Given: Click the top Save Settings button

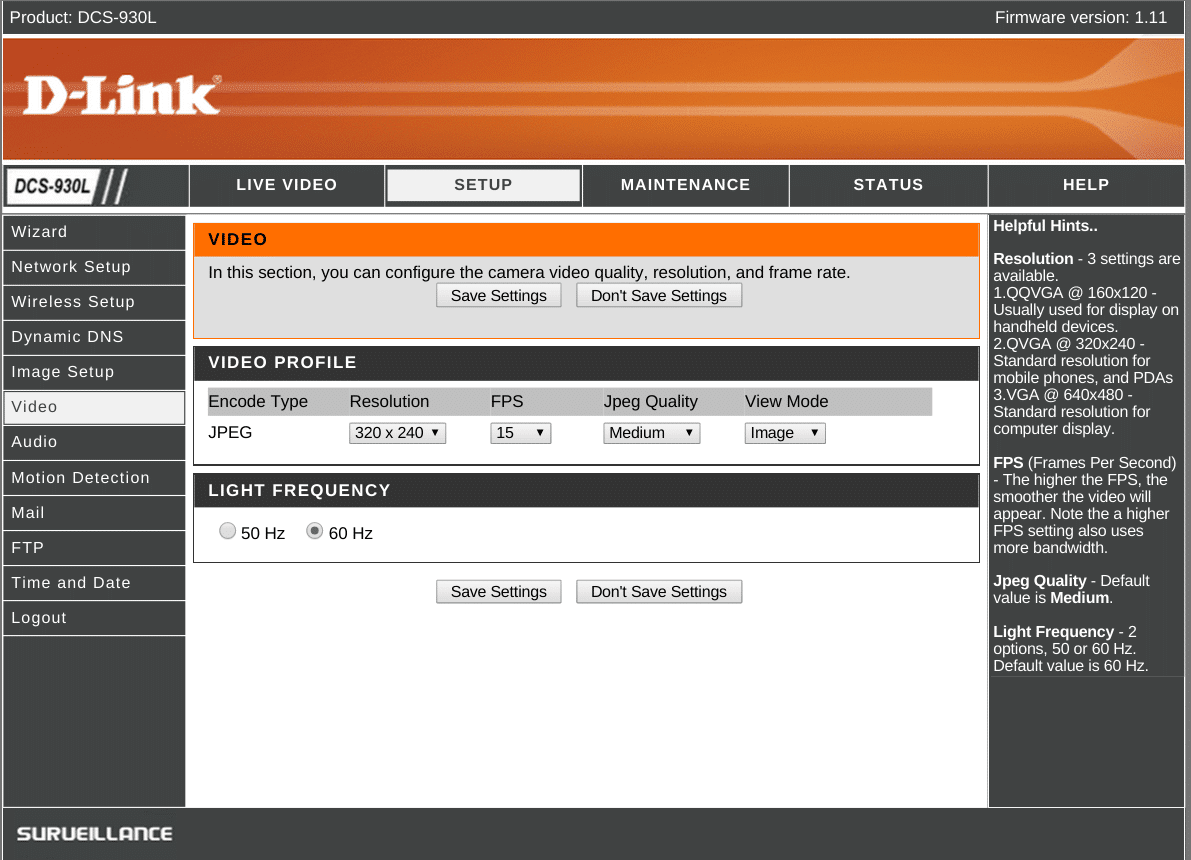Looking at the screenshot, I should [498, 296].
